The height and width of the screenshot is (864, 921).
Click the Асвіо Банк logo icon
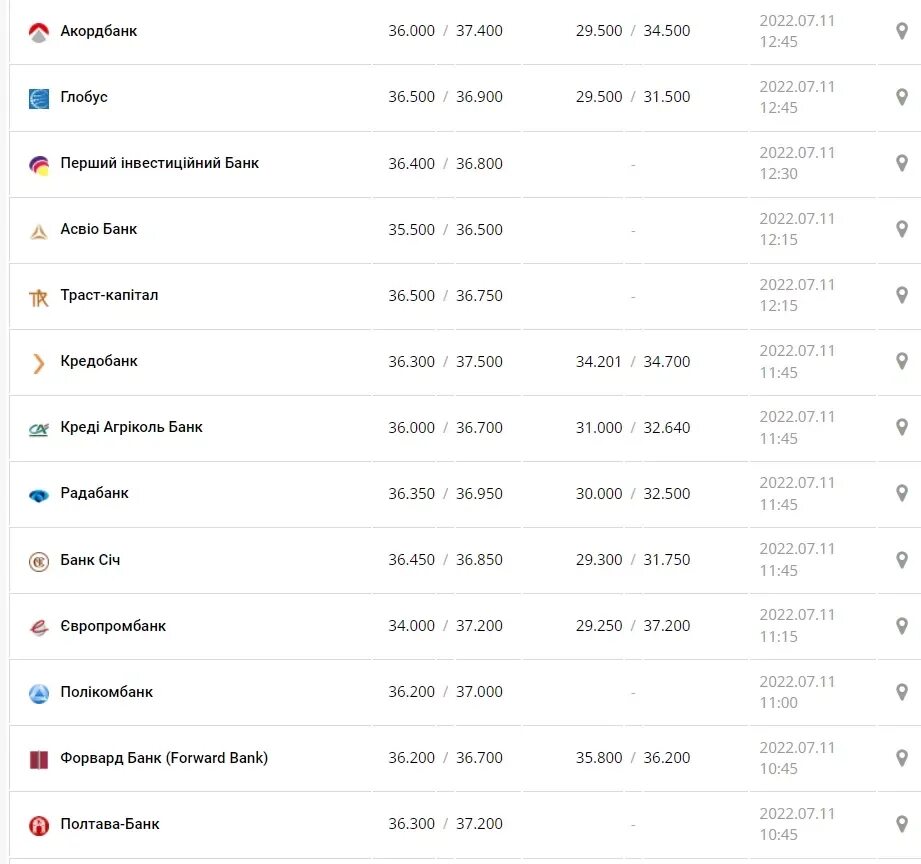[39, 232]
